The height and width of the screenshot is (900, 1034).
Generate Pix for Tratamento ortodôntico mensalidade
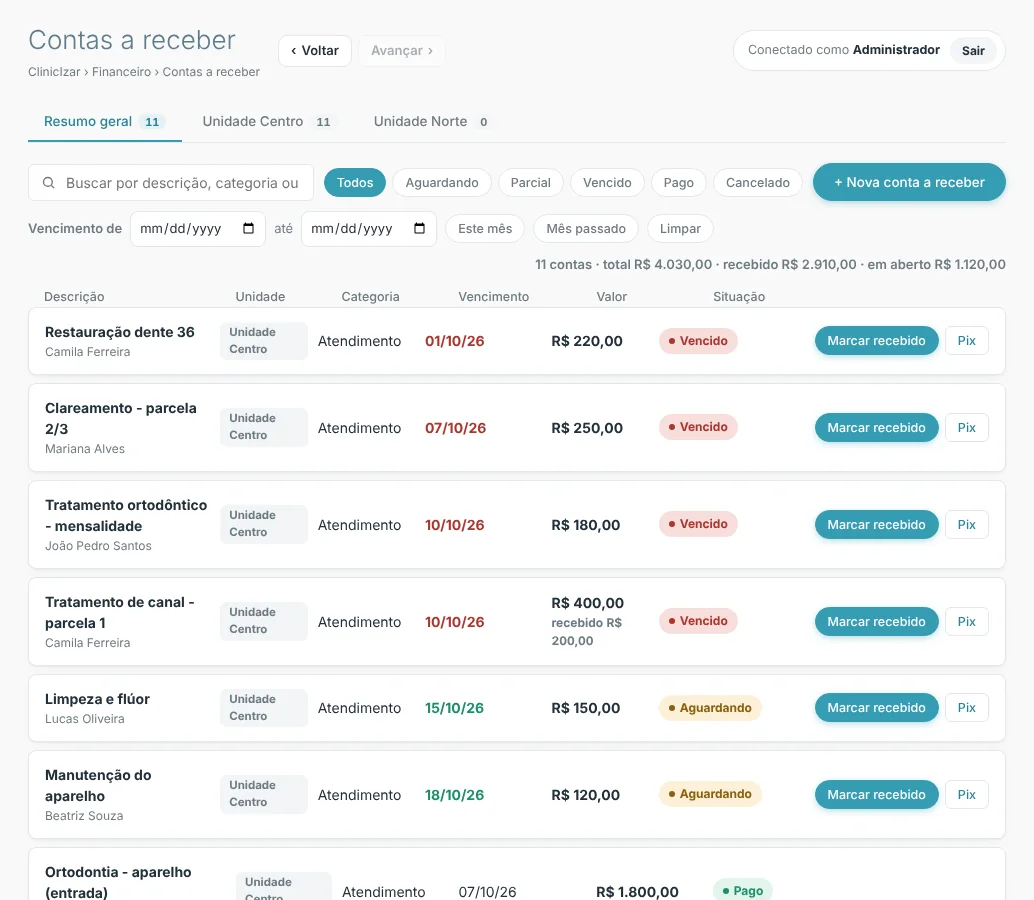coord(966,525)
